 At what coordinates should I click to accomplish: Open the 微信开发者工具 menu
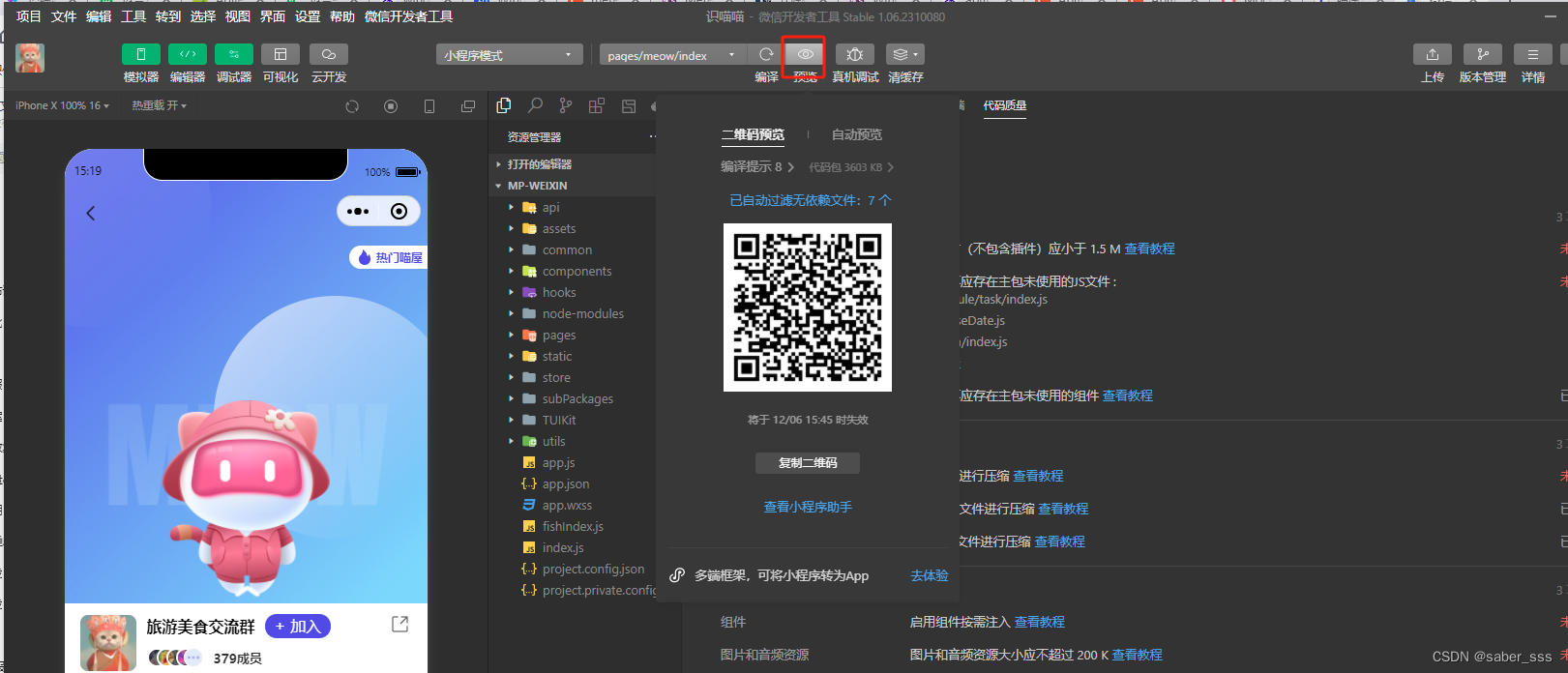(x=409, y=16)
